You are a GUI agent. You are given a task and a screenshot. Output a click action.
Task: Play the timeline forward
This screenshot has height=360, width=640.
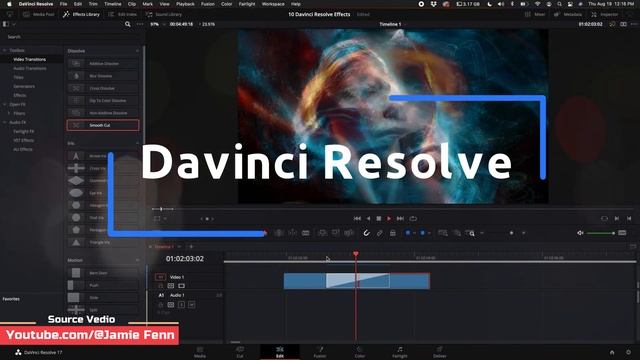click(389, 219)
